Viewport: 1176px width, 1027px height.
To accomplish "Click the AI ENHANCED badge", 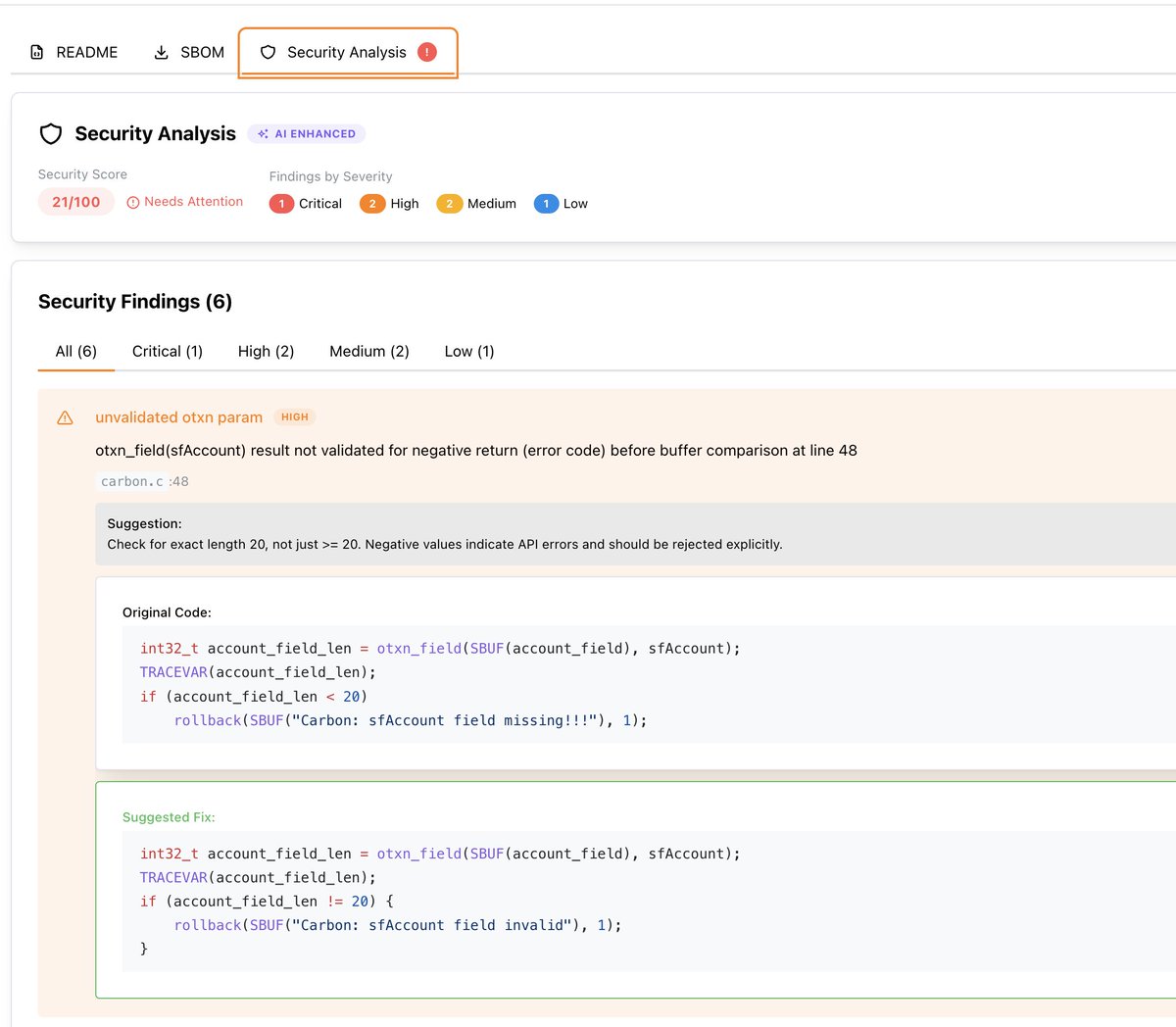I will [307, 133].
